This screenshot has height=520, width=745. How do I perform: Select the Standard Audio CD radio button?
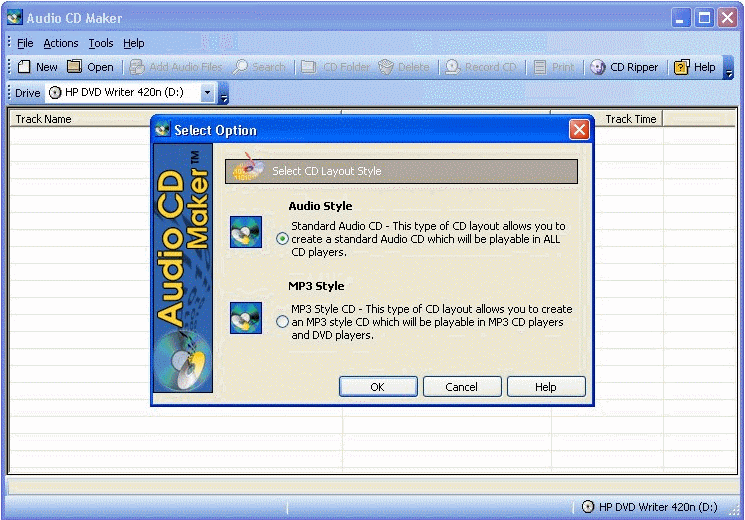point(282,239)
